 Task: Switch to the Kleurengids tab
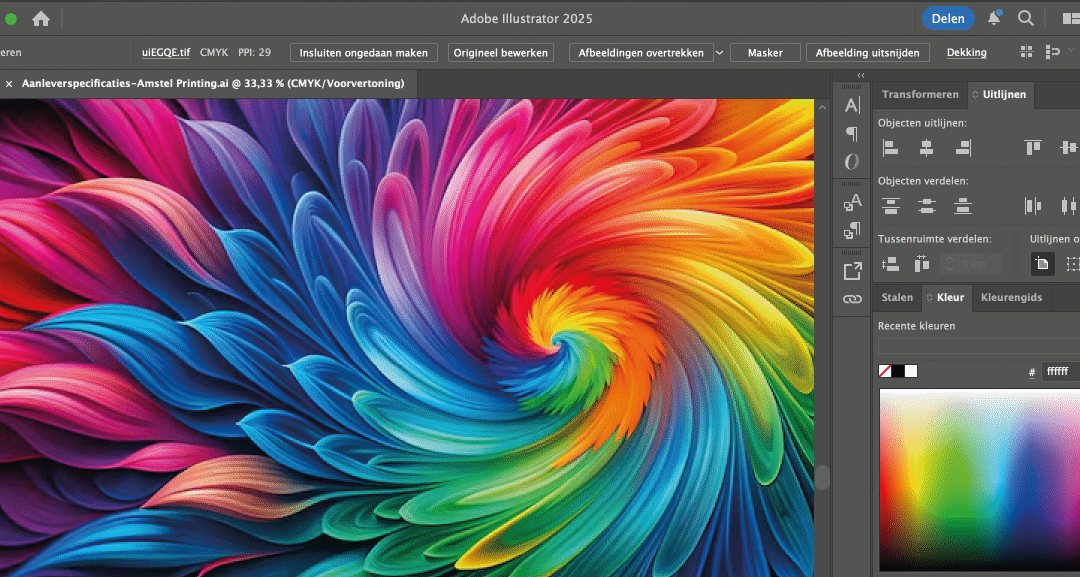[1011, 297]
